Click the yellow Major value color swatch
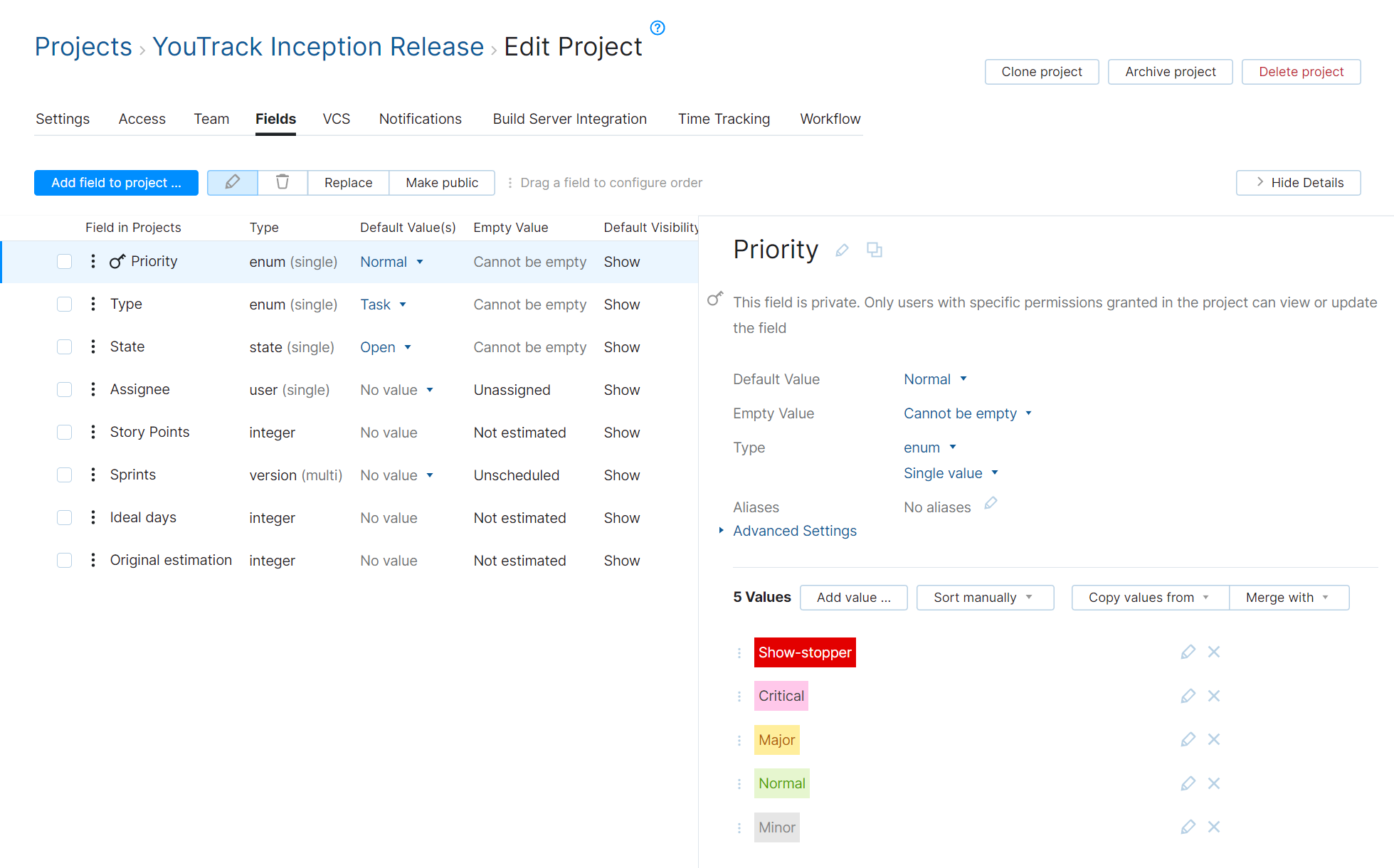Screen dimensions: 1394x868 click(776, 740)
